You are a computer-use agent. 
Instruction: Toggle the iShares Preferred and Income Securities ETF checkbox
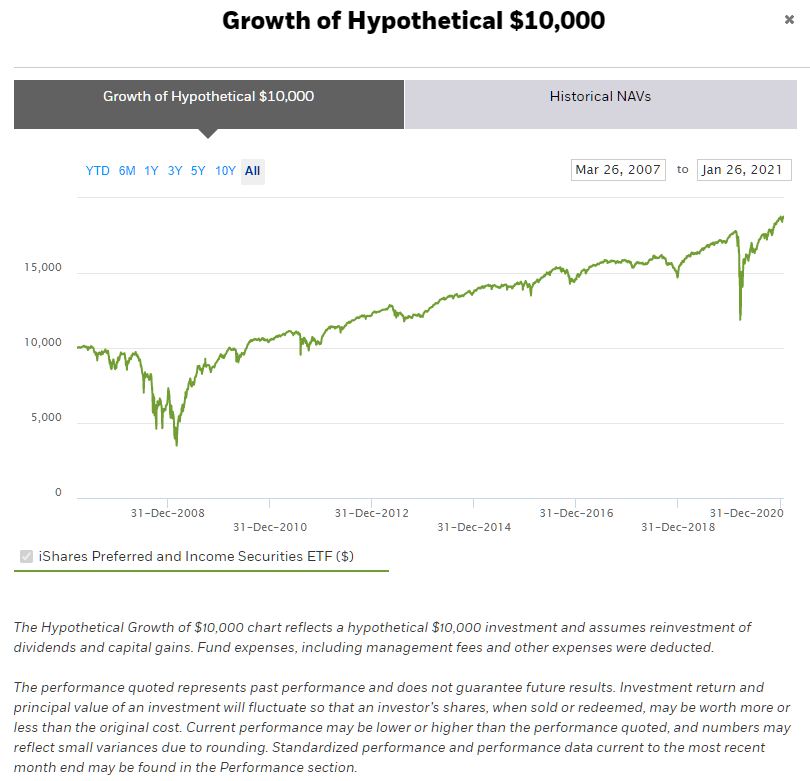point(26,556)
